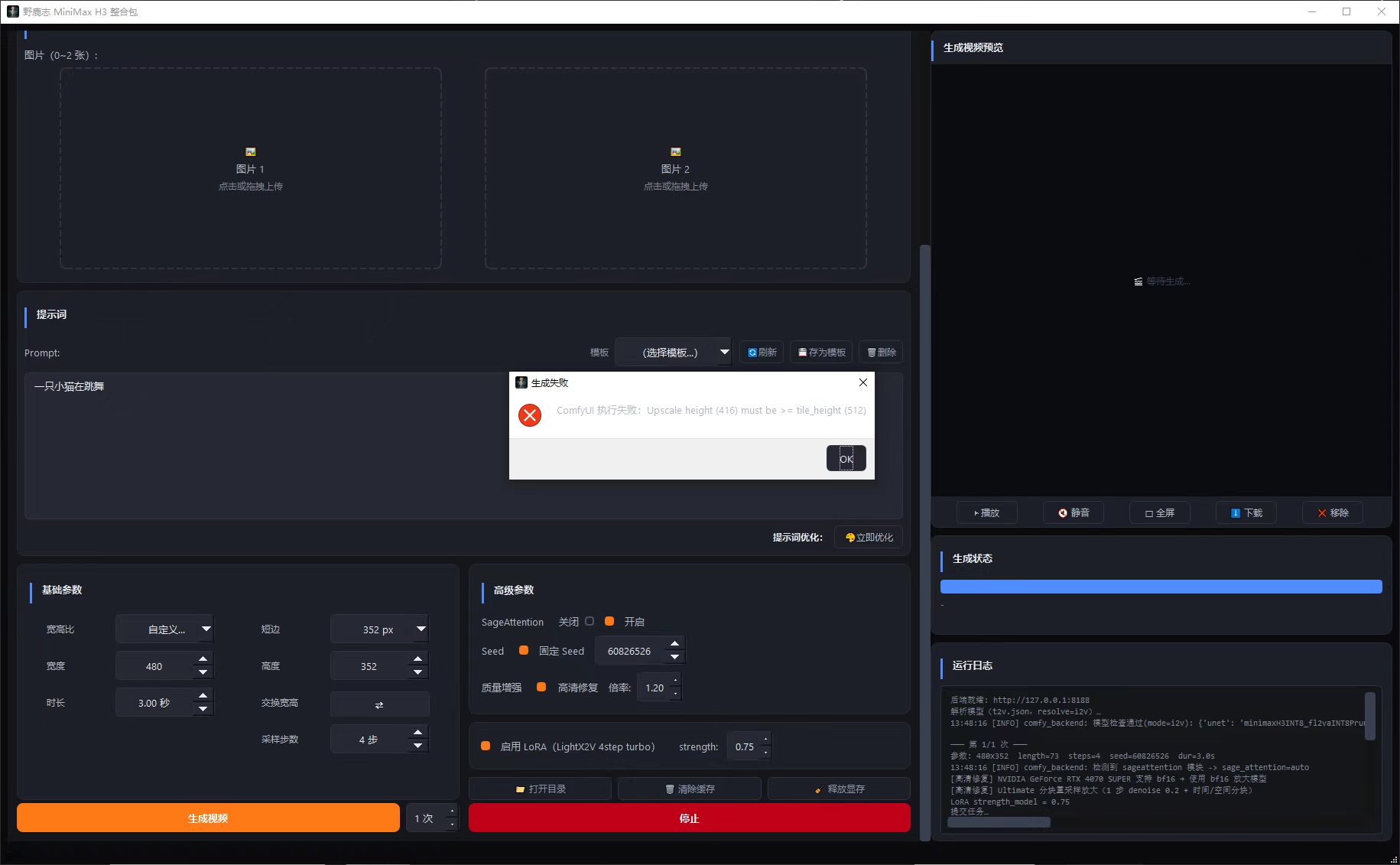This screenshot has height=865, width=1400.
Task: Click the 图片 1 upload icon
Action: (251, 152)
